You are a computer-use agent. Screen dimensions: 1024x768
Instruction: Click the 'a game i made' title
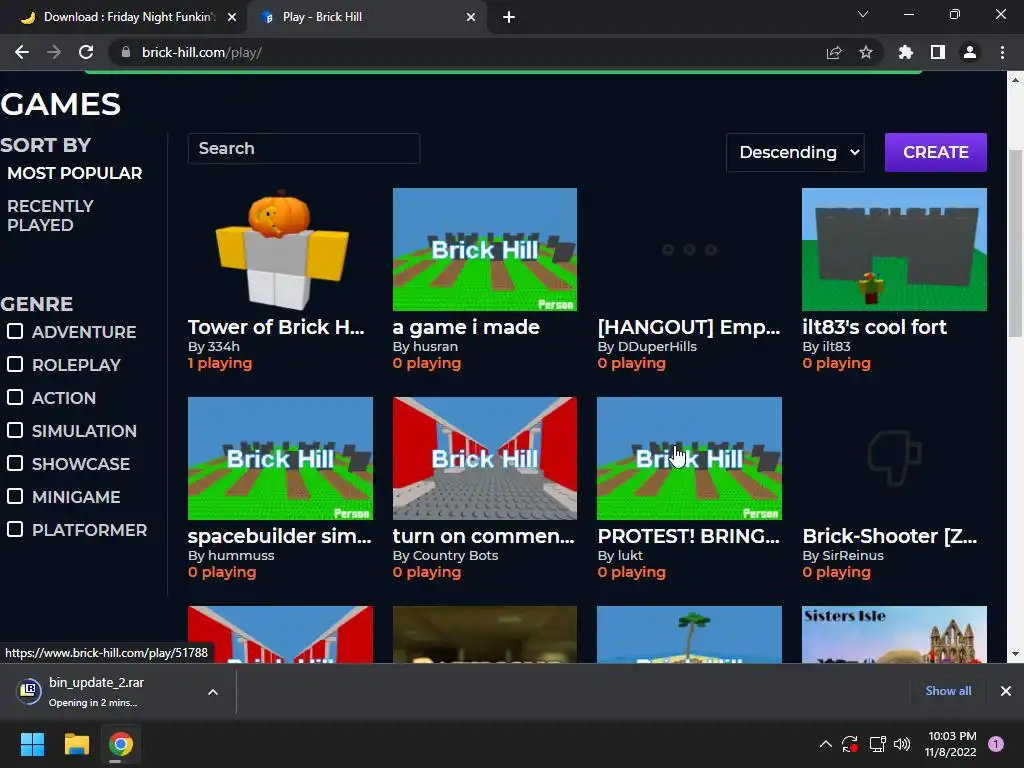coord(466,327)
